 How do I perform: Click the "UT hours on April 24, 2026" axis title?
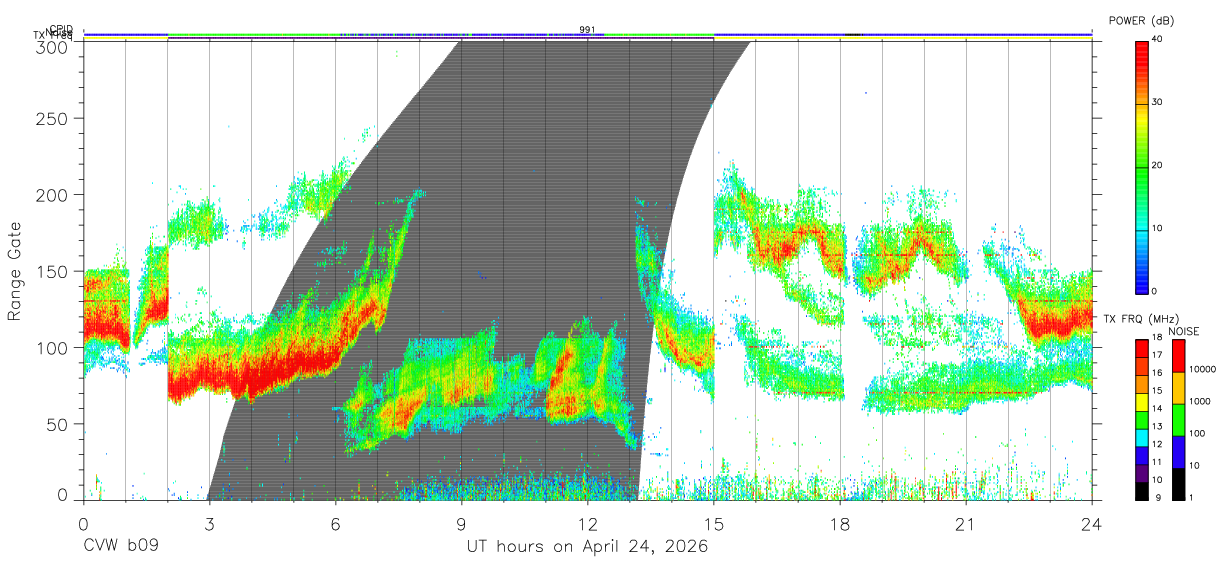[587, 547]
